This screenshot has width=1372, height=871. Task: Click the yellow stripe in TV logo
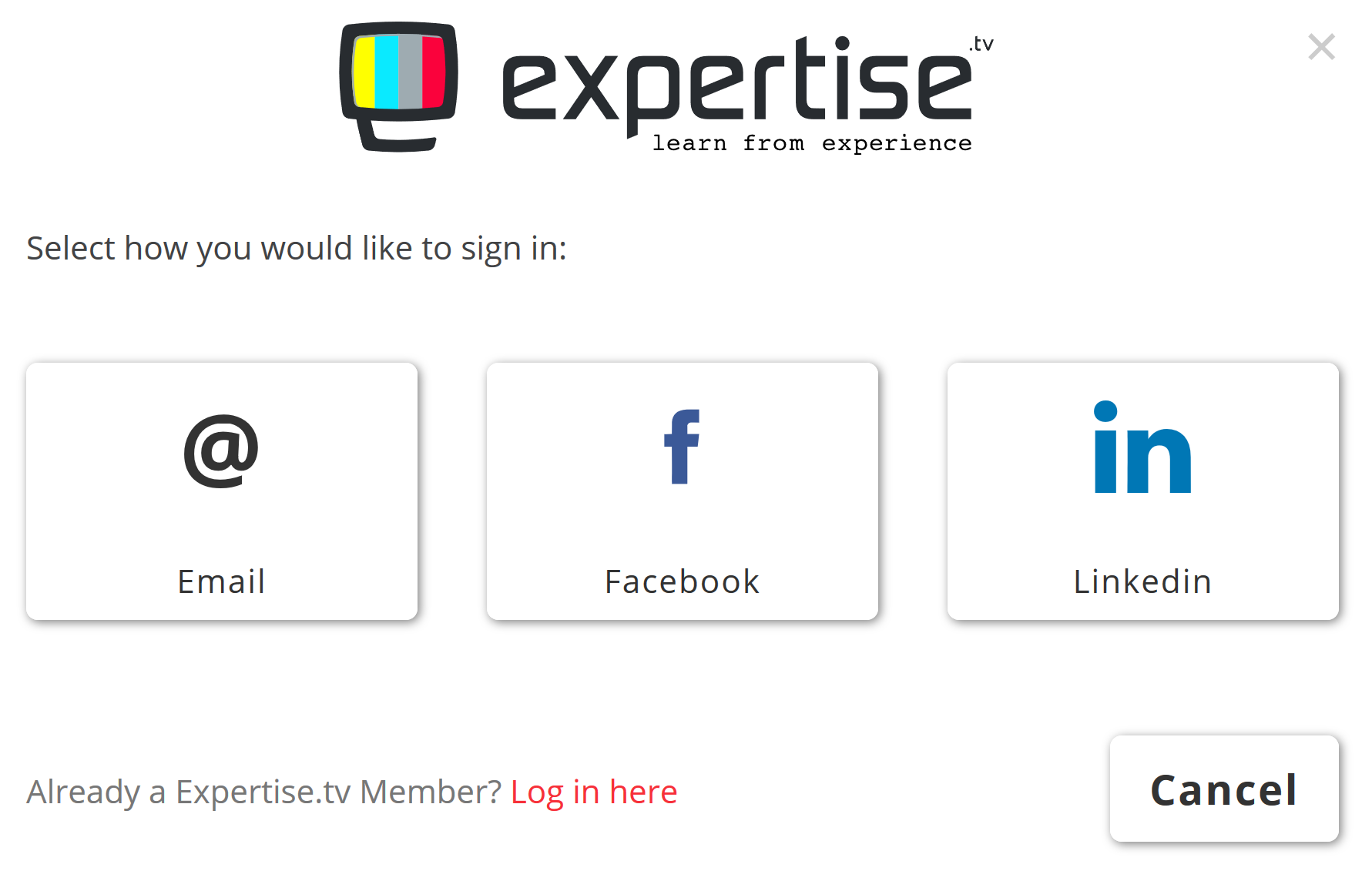click(364, 72)
